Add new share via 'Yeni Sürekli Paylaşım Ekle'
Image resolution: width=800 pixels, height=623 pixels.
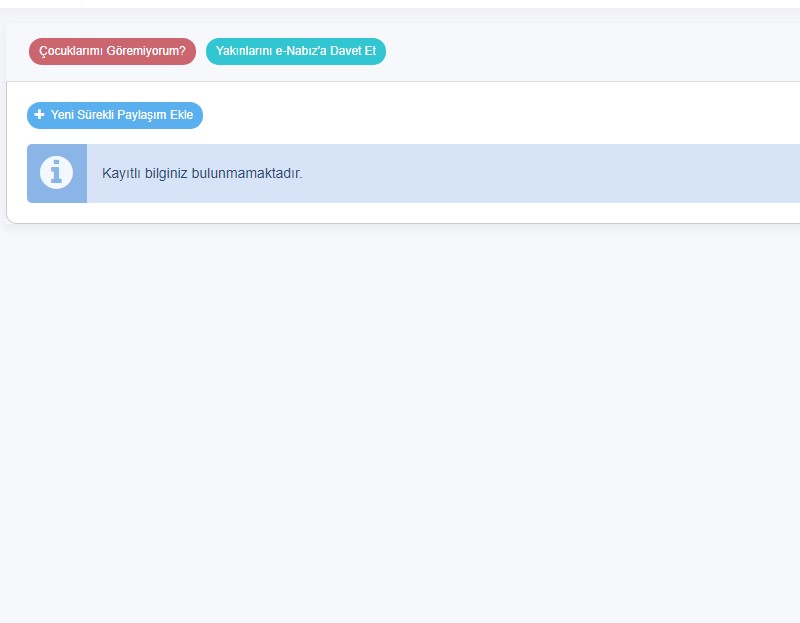coord(115,115)
